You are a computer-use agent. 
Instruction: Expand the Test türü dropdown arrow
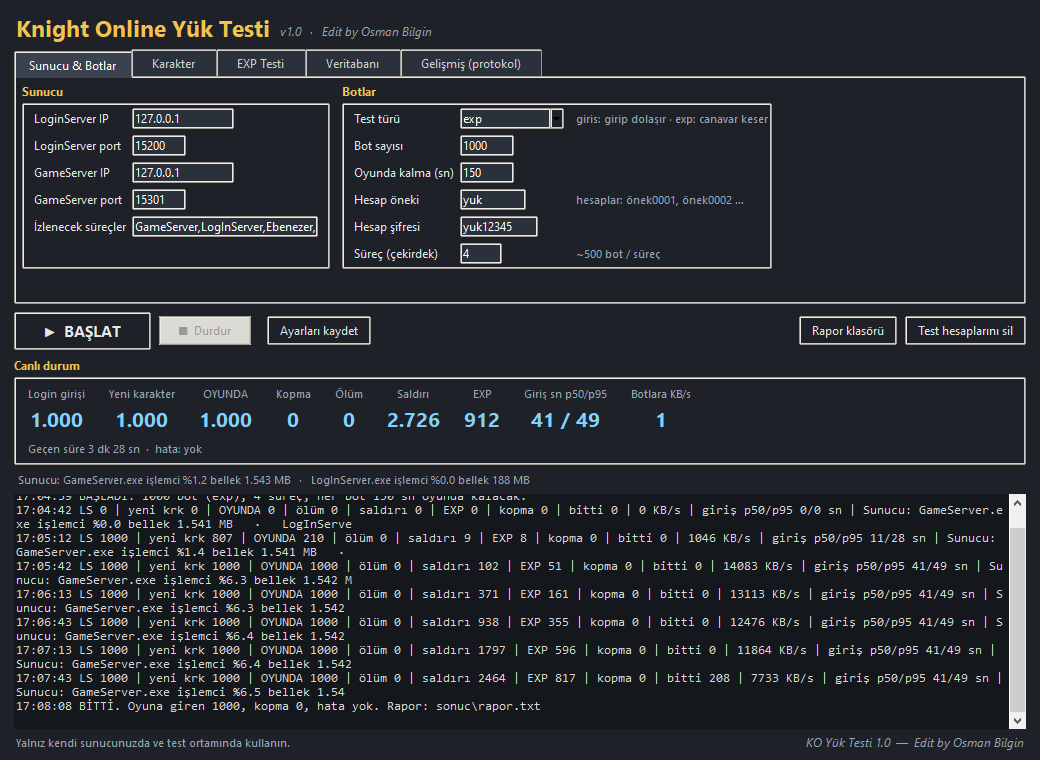[x=557, y=119]
